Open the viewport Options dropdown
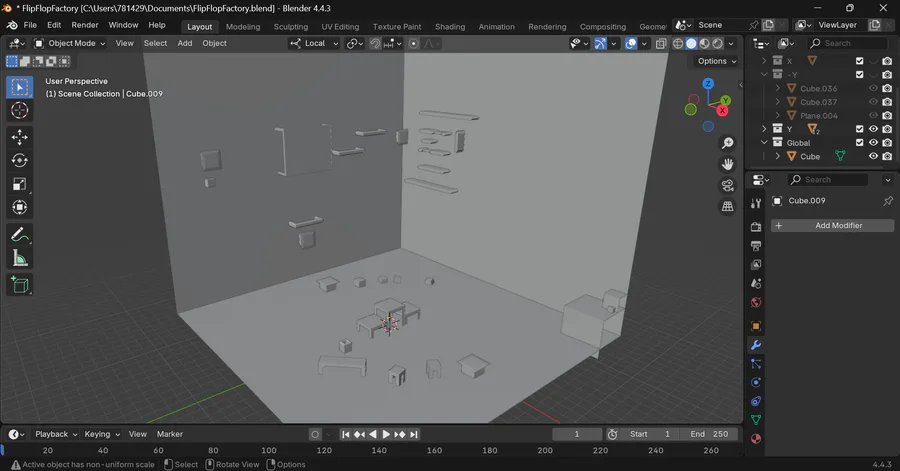The height and width of the screenshot is (471, 900). click(717, 61)
